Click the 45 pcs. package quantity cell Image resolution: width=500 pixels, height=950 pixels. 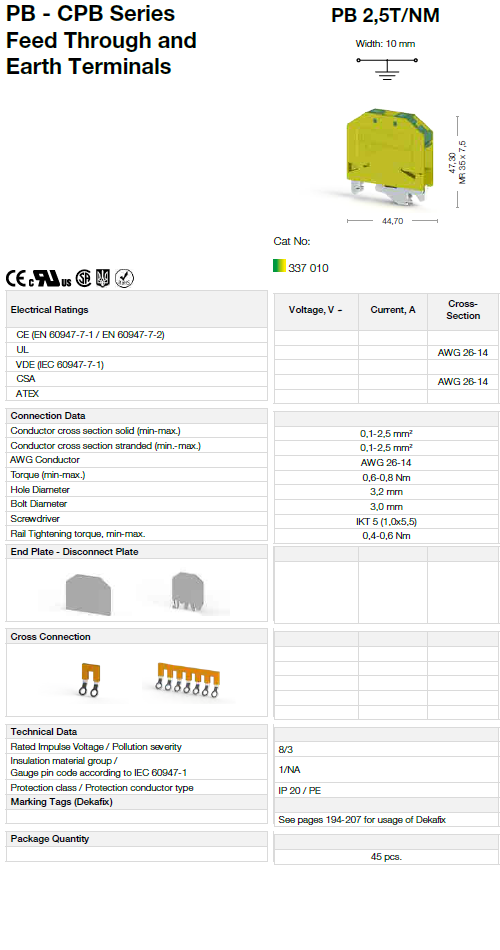click(x=386, y=857)
